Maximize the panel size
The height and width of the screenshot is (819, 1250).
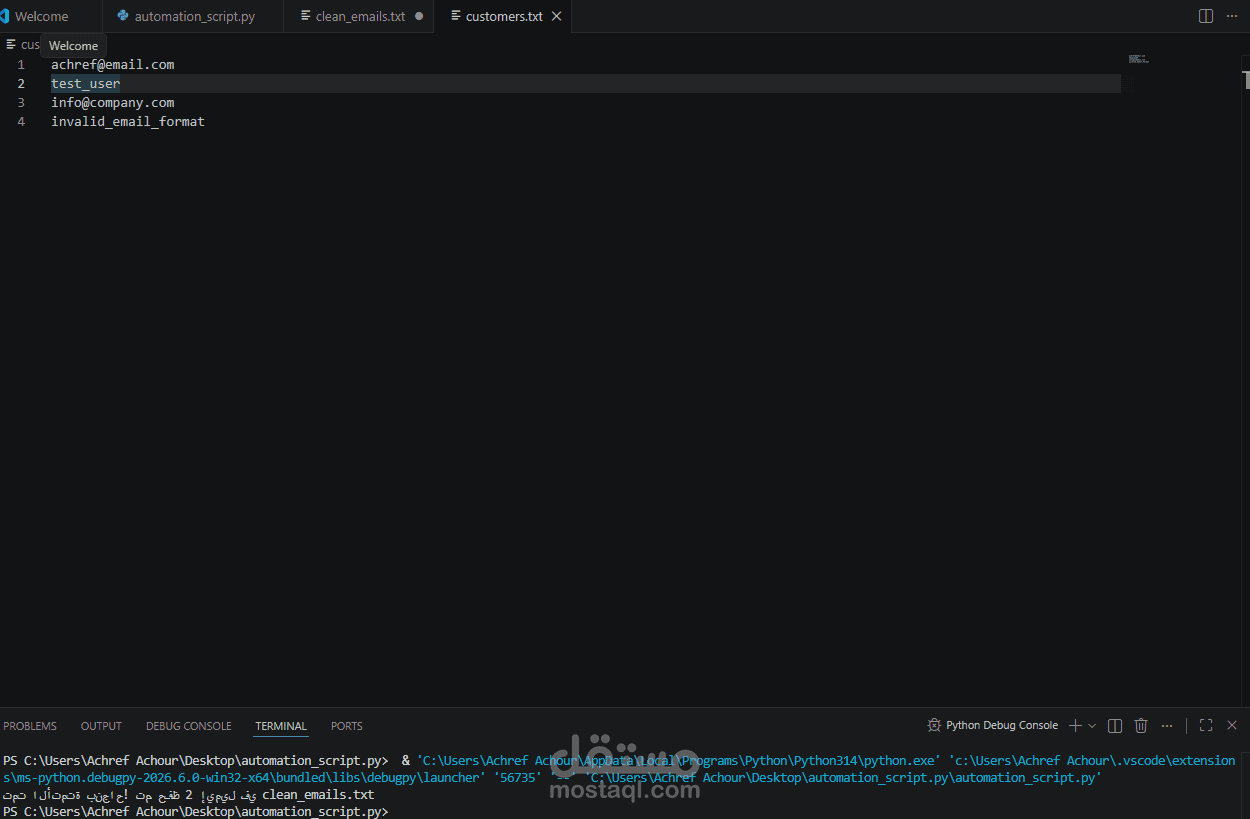1206,725
